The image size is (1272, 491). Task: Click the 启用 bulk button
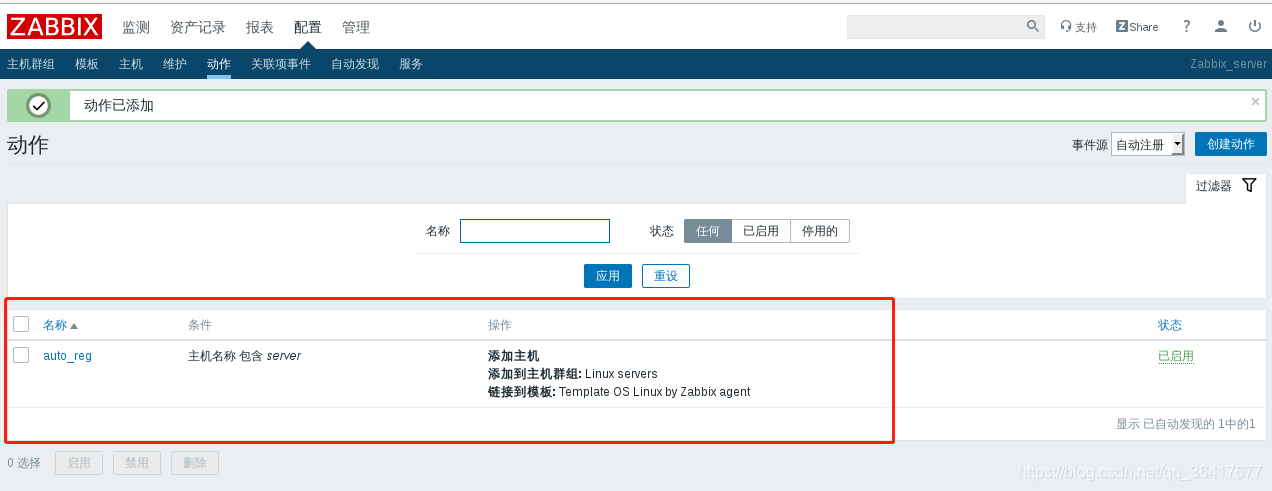[79, 463]
